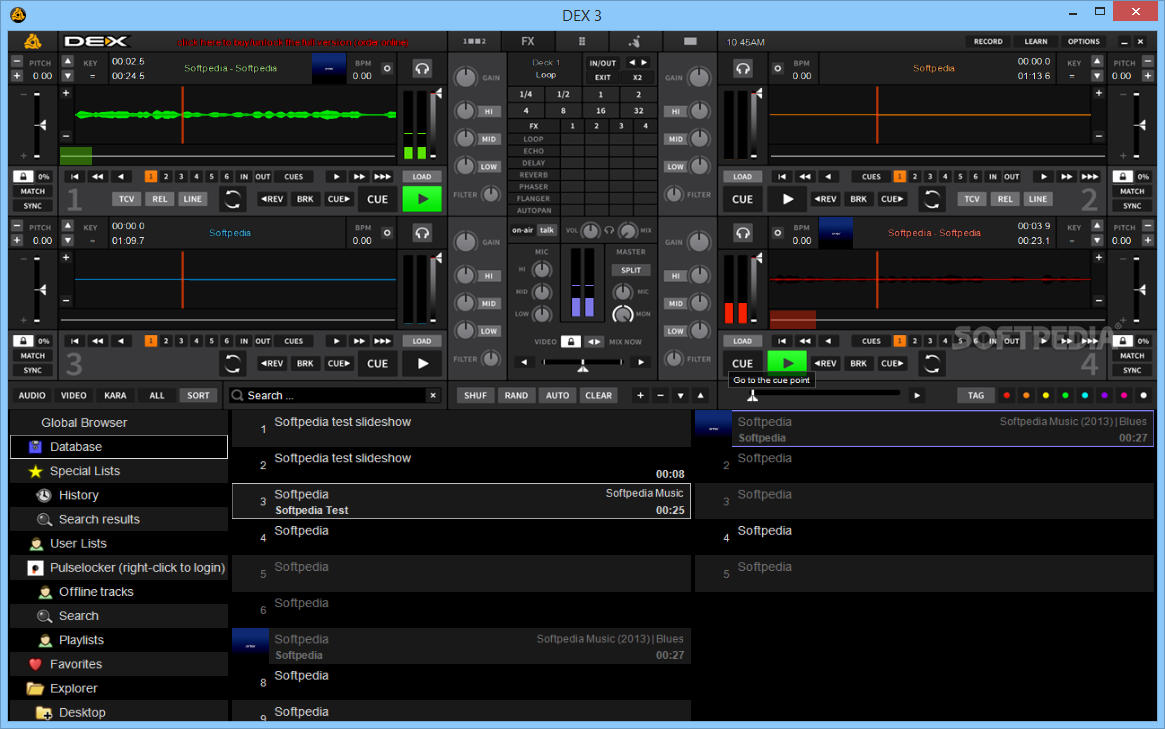Select the red tag color dot
The width and height of the screenshot is (1165, 729).
point(1007,395)
